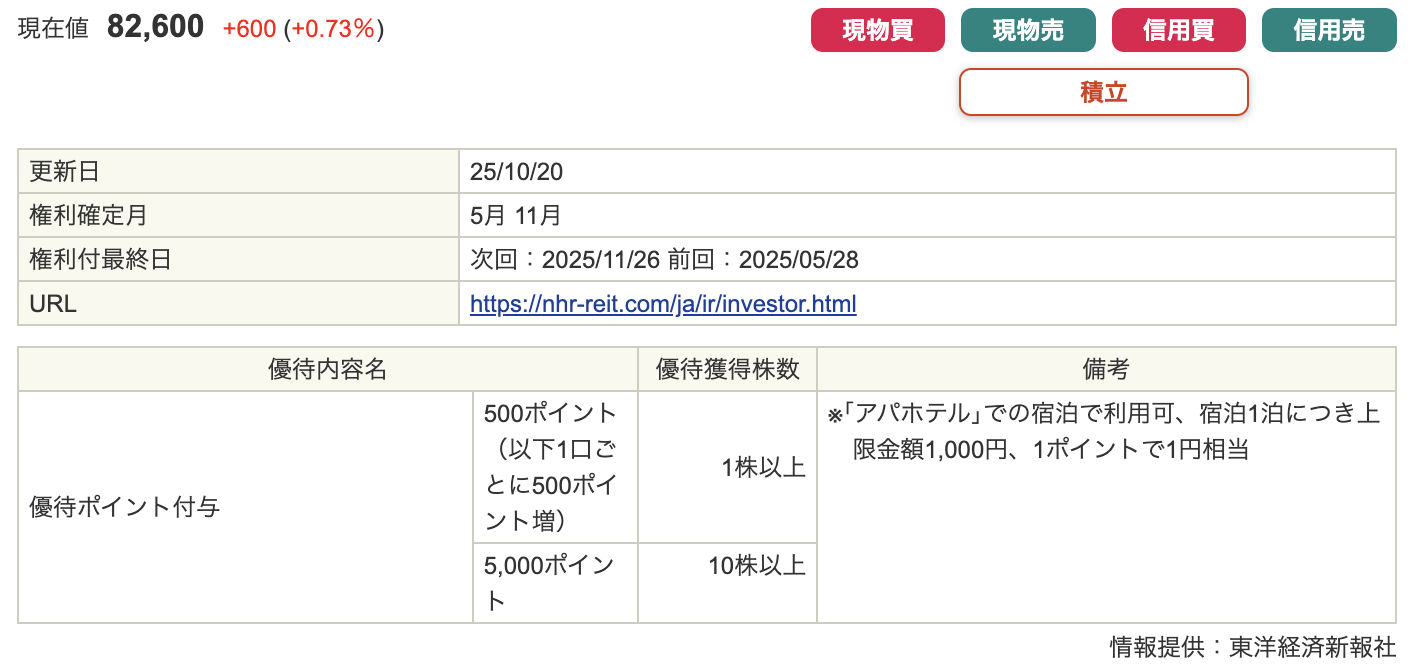Select the 信用売 margin sell button

[1328, 30]
